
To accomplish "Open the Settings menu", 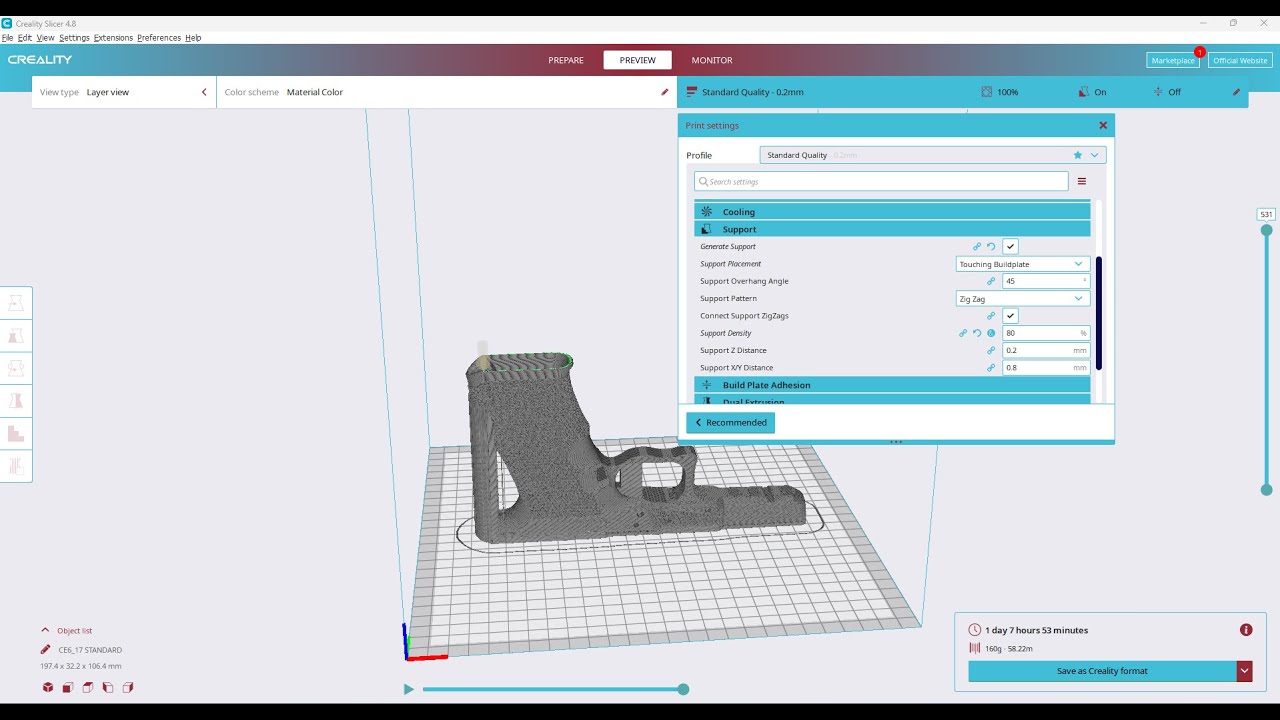I will coord(74,38).
